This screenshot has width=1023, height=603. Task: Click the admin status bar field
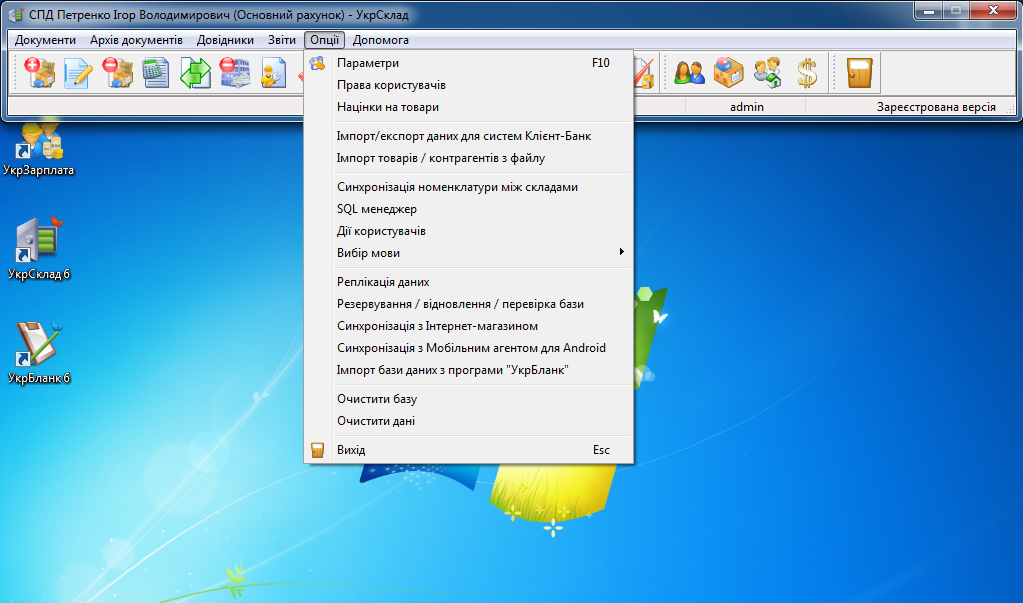pyautogui.click(x=746, y=107)
